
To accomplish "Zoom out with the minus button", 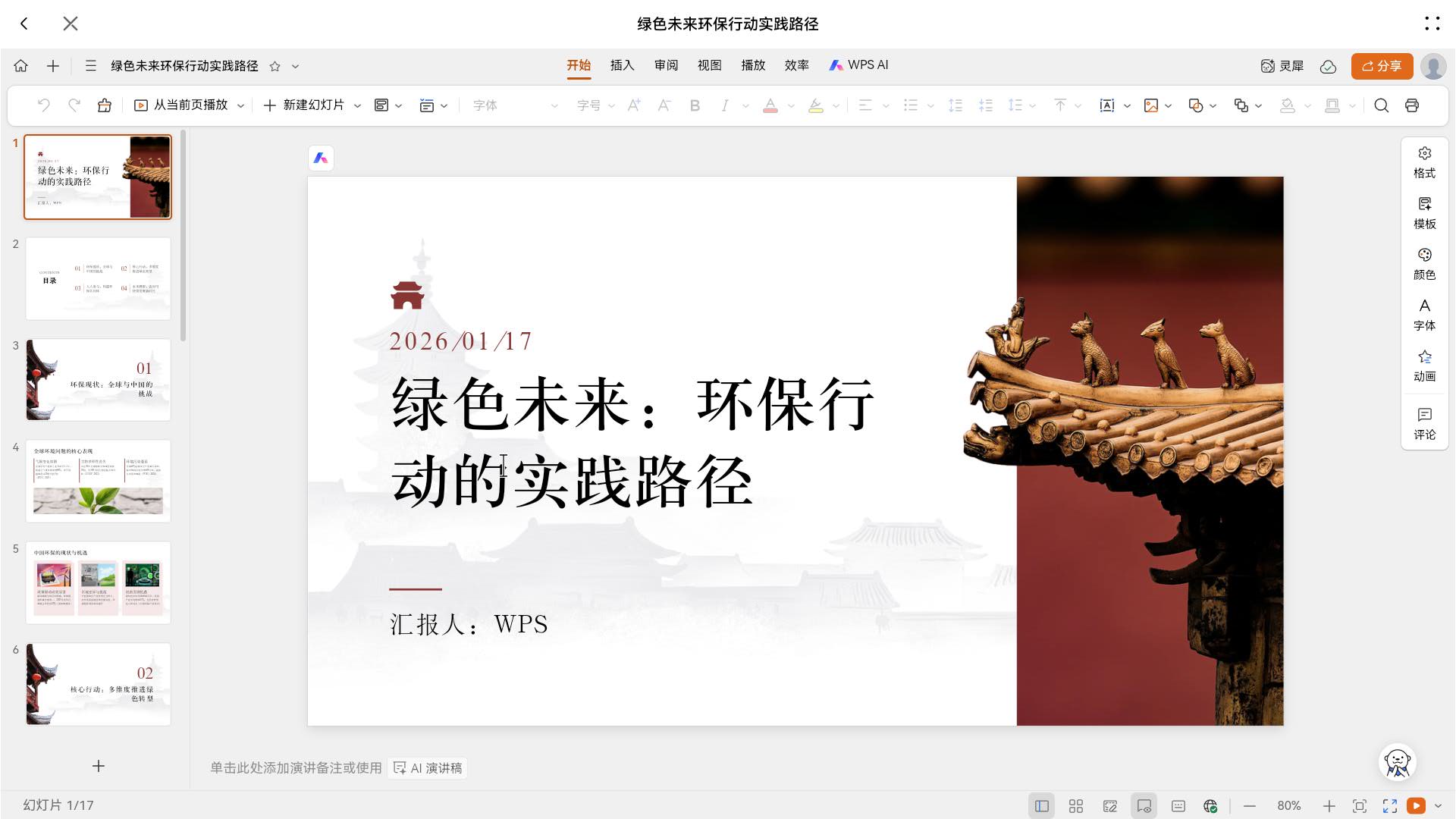I will pyautogui.click(x=1250, y=806).
